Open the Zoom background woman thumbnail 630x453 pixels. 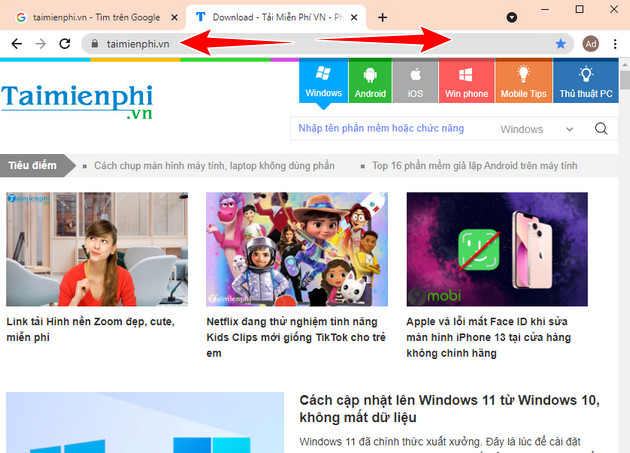click(97, 249)
